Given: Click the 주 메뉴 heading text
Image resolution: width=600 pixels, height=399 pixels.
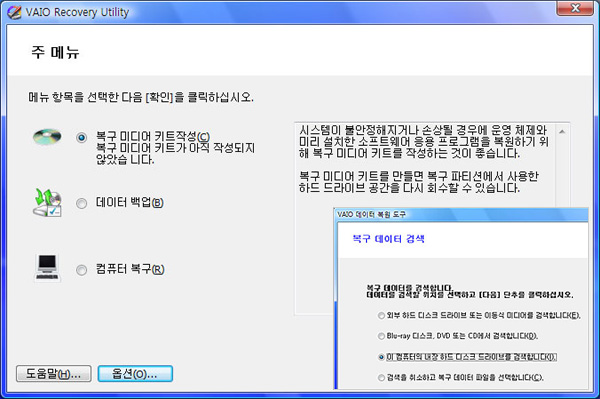Looking at the screenshot, I should [55, 52].
